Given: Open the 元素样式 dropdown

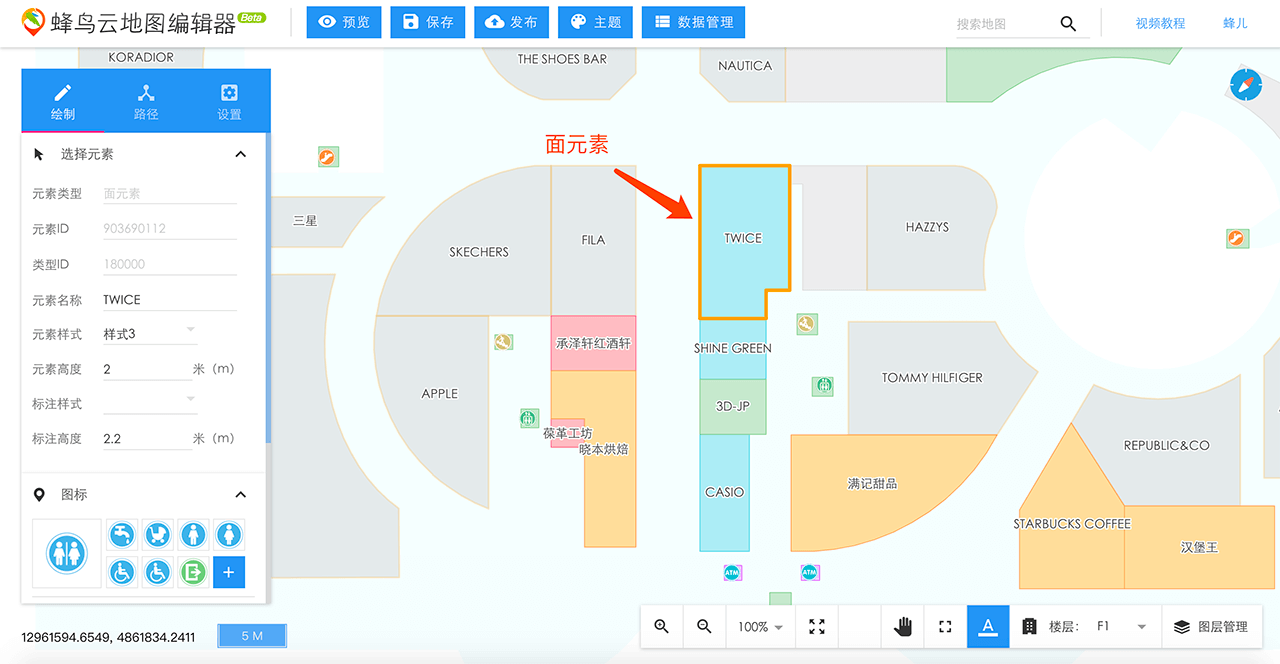Looking at the screenshot, I should (150, 334).
